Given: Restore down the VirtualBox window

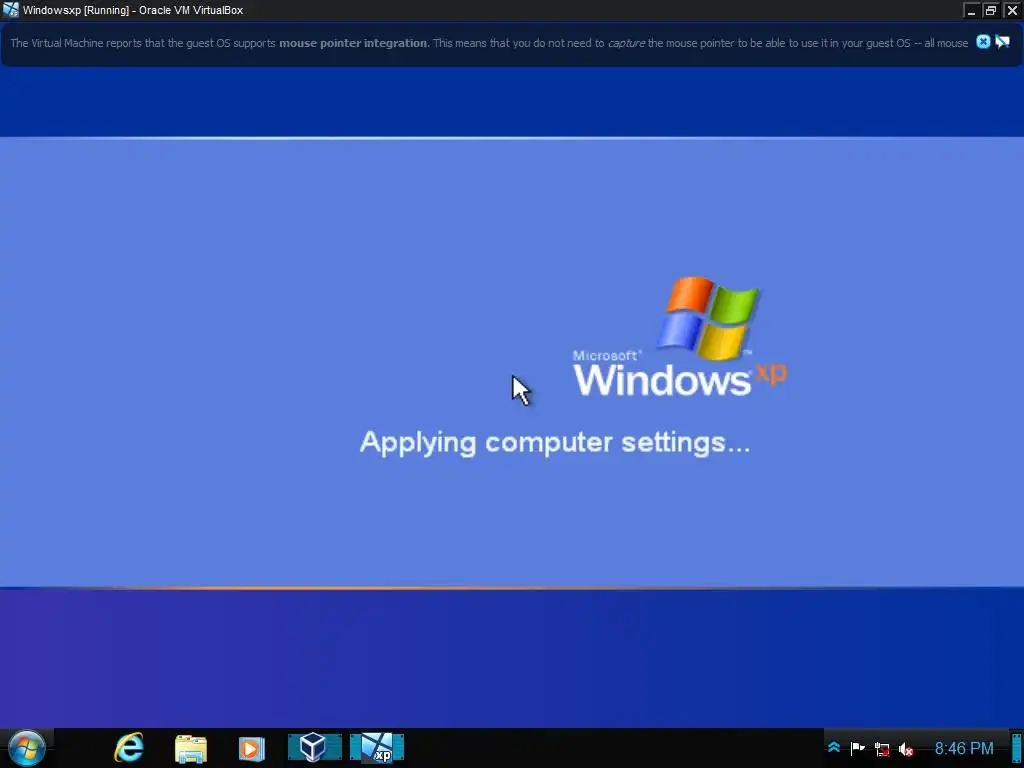Looking at the screenshot, I should pos(991,10).
